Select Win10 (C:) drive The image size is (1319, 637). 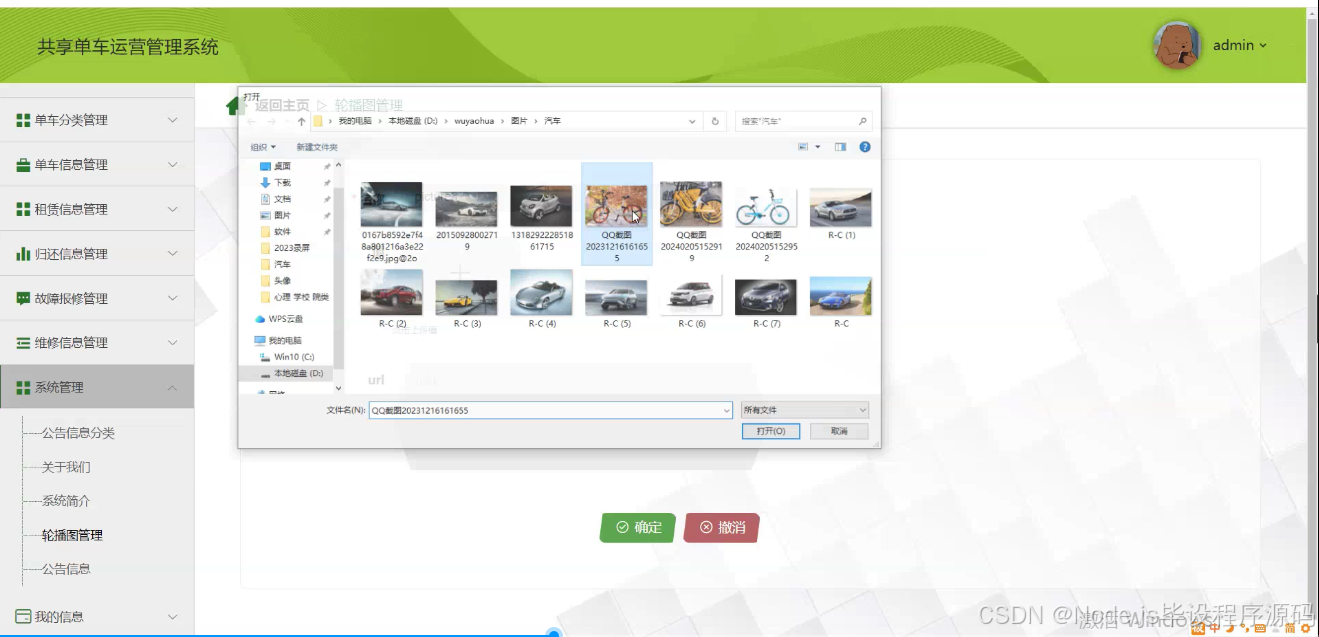(x=287, y=357)
